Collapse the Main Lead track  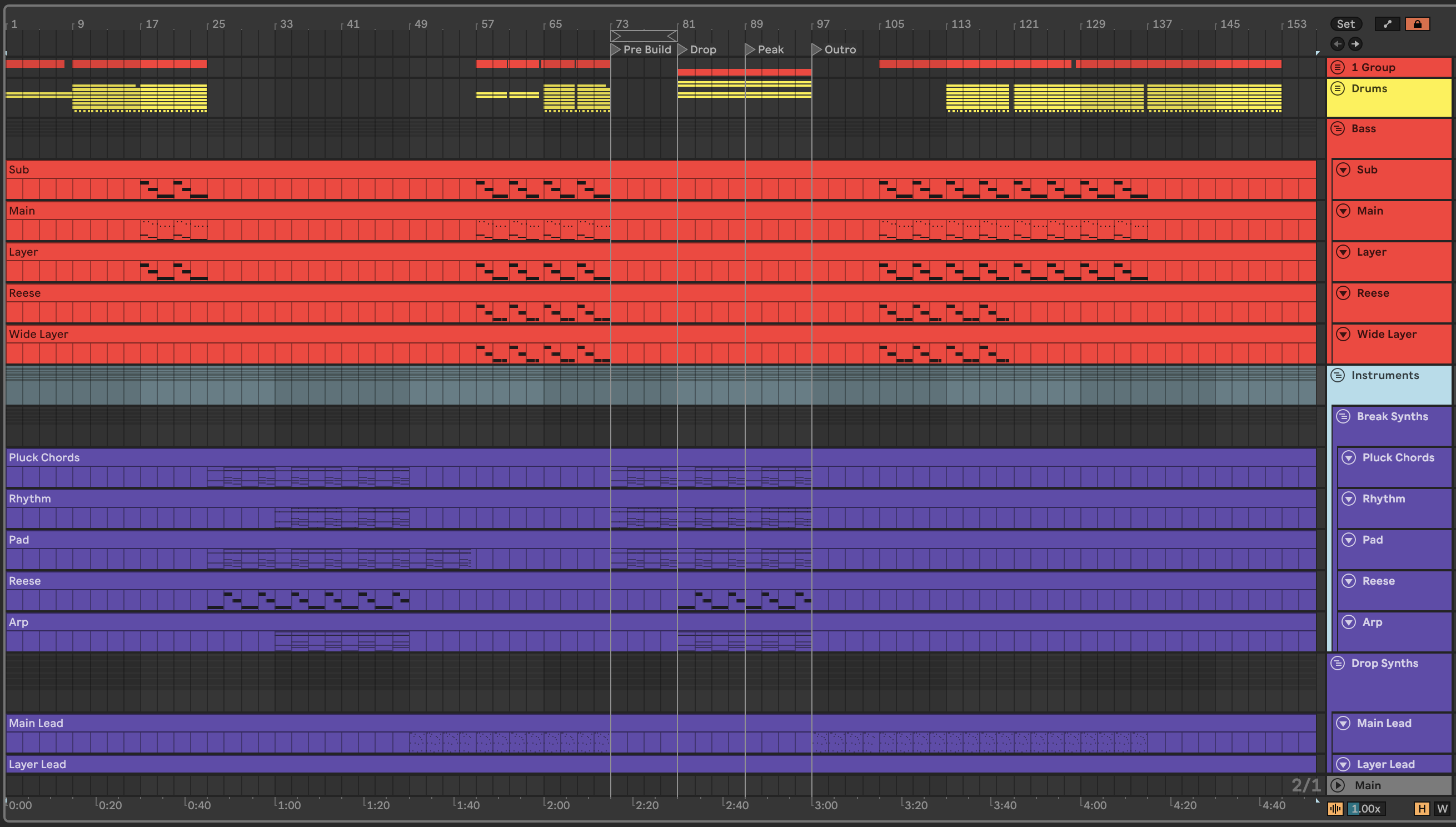[x=1344, y=723]
